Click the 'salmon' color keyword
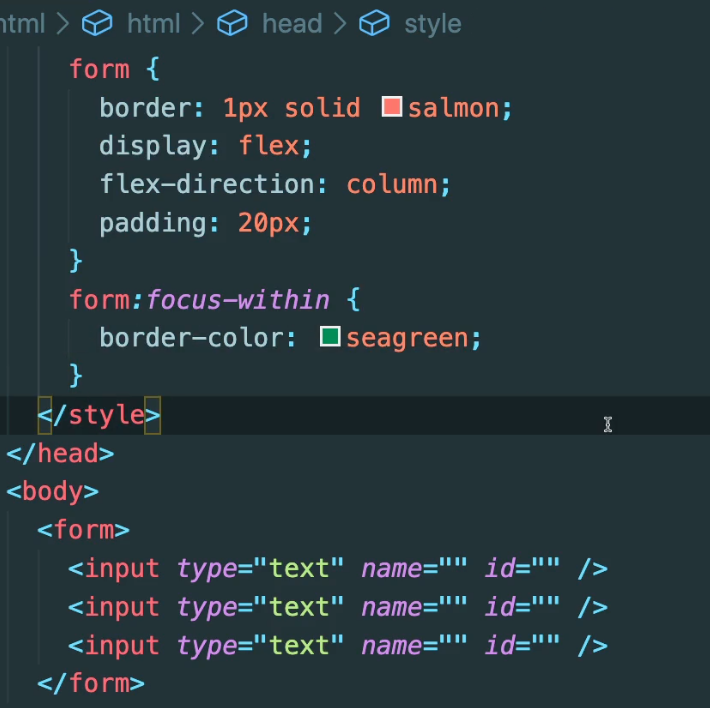Screen dimensions: 710x708 click(454, 108)
